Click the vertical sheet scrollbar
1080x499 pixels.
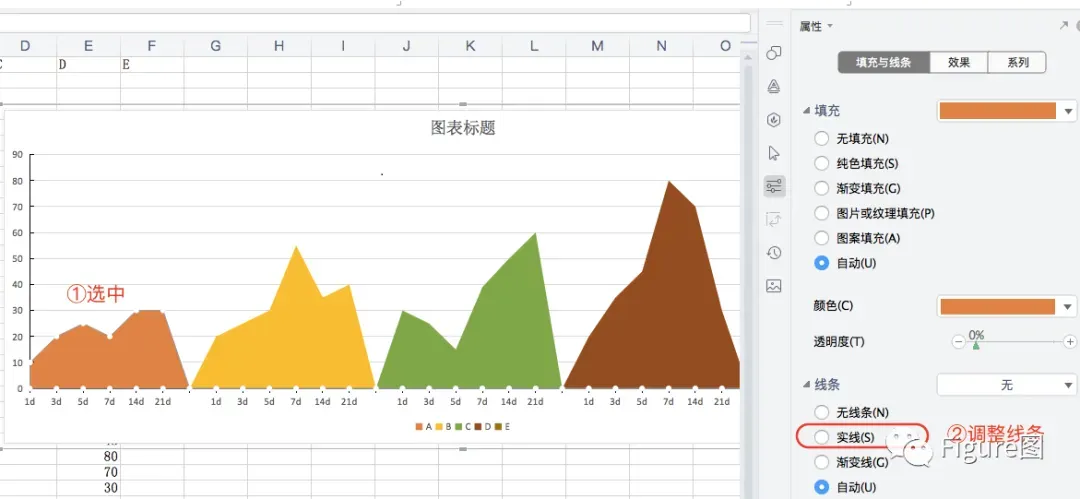pos(747,276)
